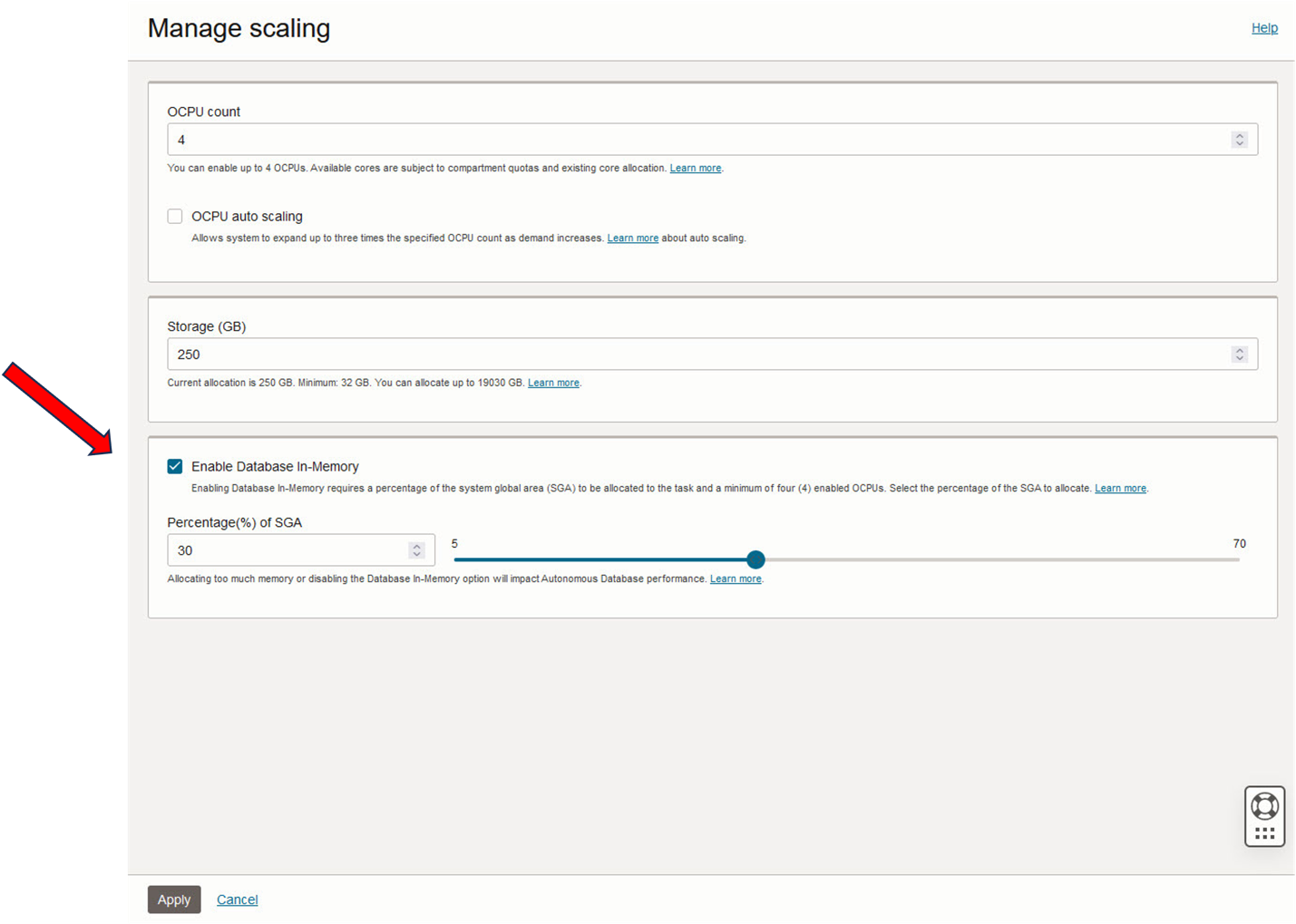Click the Percentage of SGA stepper arrows
This screenshot has width=1296, height=924.
[416, 550]
